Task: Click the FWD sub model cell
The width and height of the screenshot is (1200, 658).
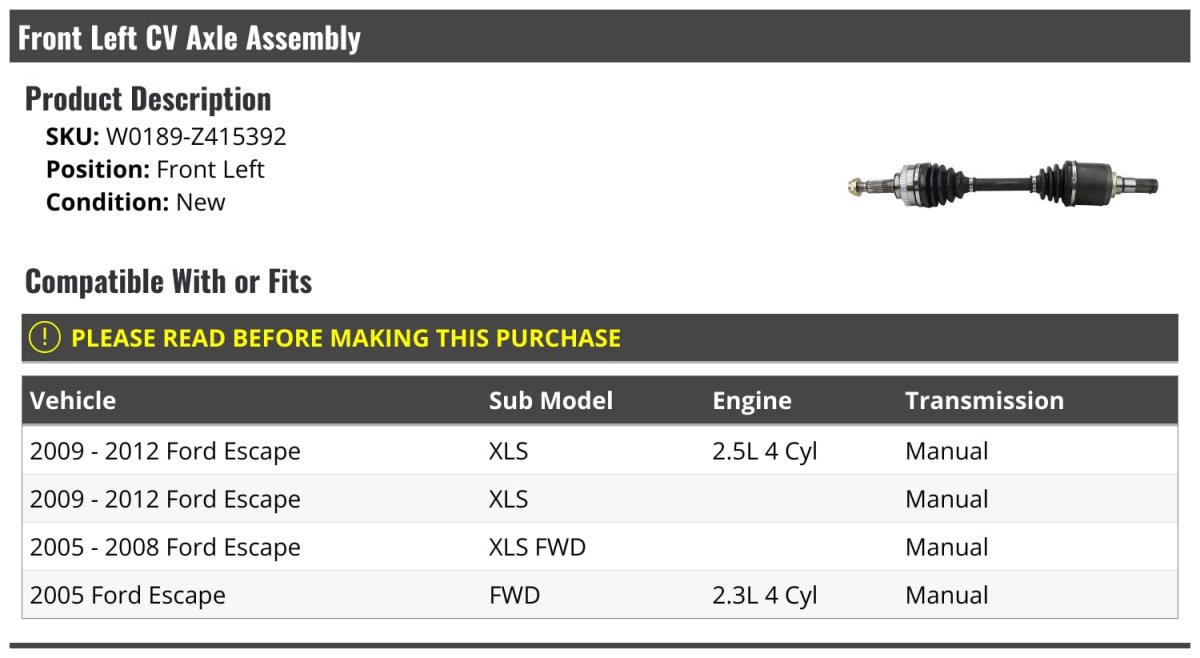Action: (x=514, y=595)
